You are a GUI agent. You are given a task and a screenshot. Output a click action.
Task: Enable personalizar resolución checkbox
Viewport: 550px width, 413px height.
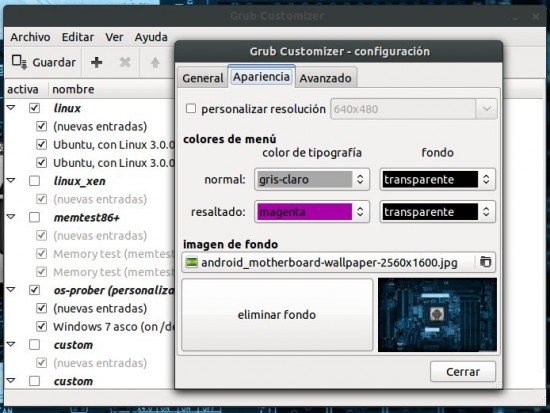tap(191, 108)
